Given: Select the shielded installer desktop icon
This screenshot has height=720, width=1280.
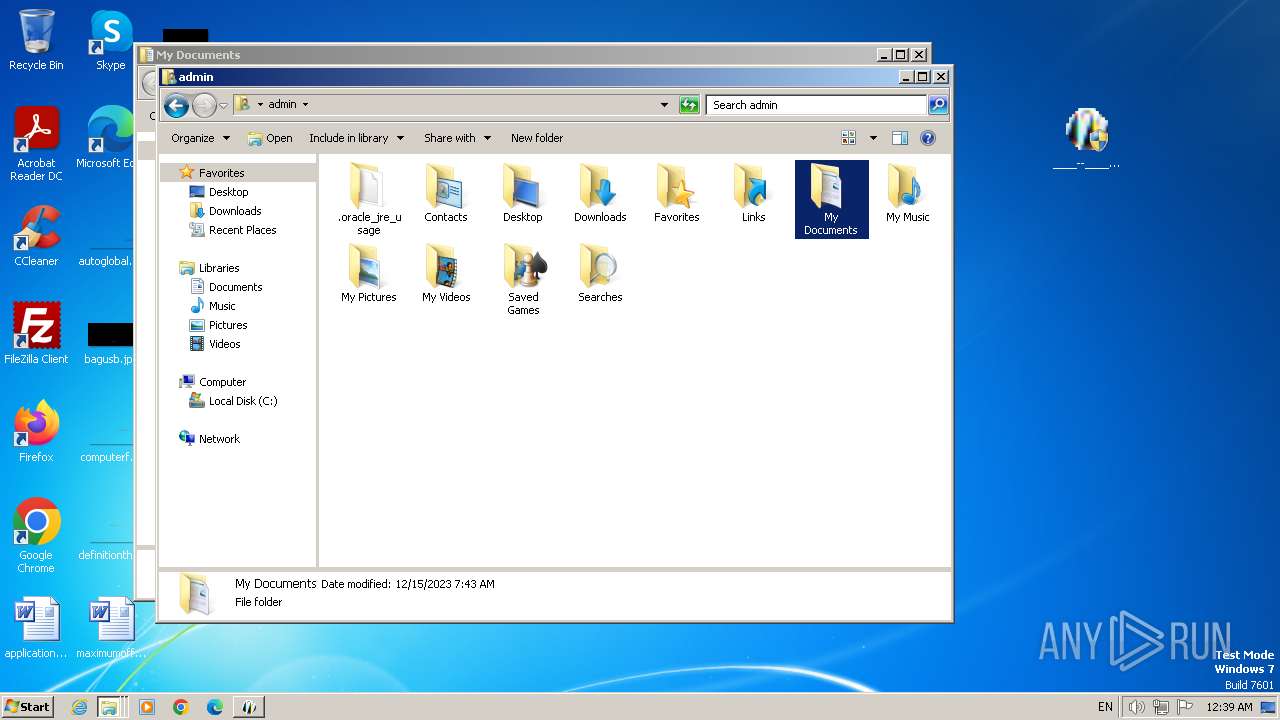Looking at the screenshot, I should pyautogui.click(x=1086, y=139).
